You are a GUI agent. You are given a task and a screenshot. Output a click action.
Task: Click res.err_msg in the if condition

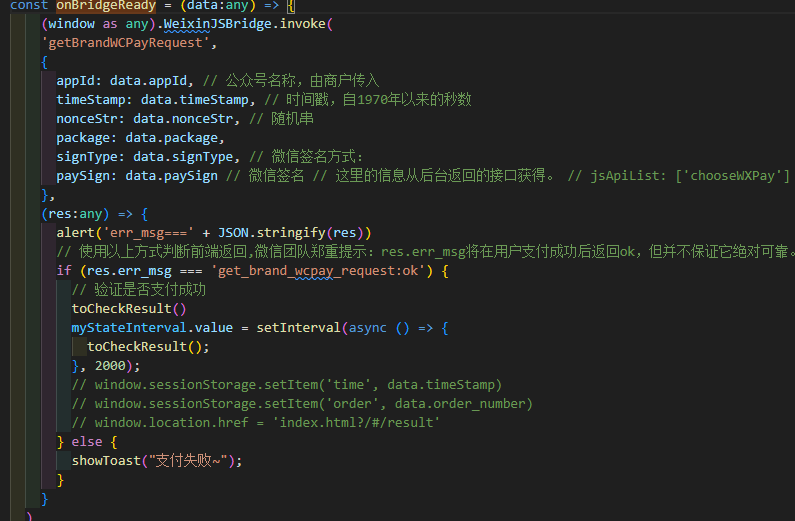point(129,271)
